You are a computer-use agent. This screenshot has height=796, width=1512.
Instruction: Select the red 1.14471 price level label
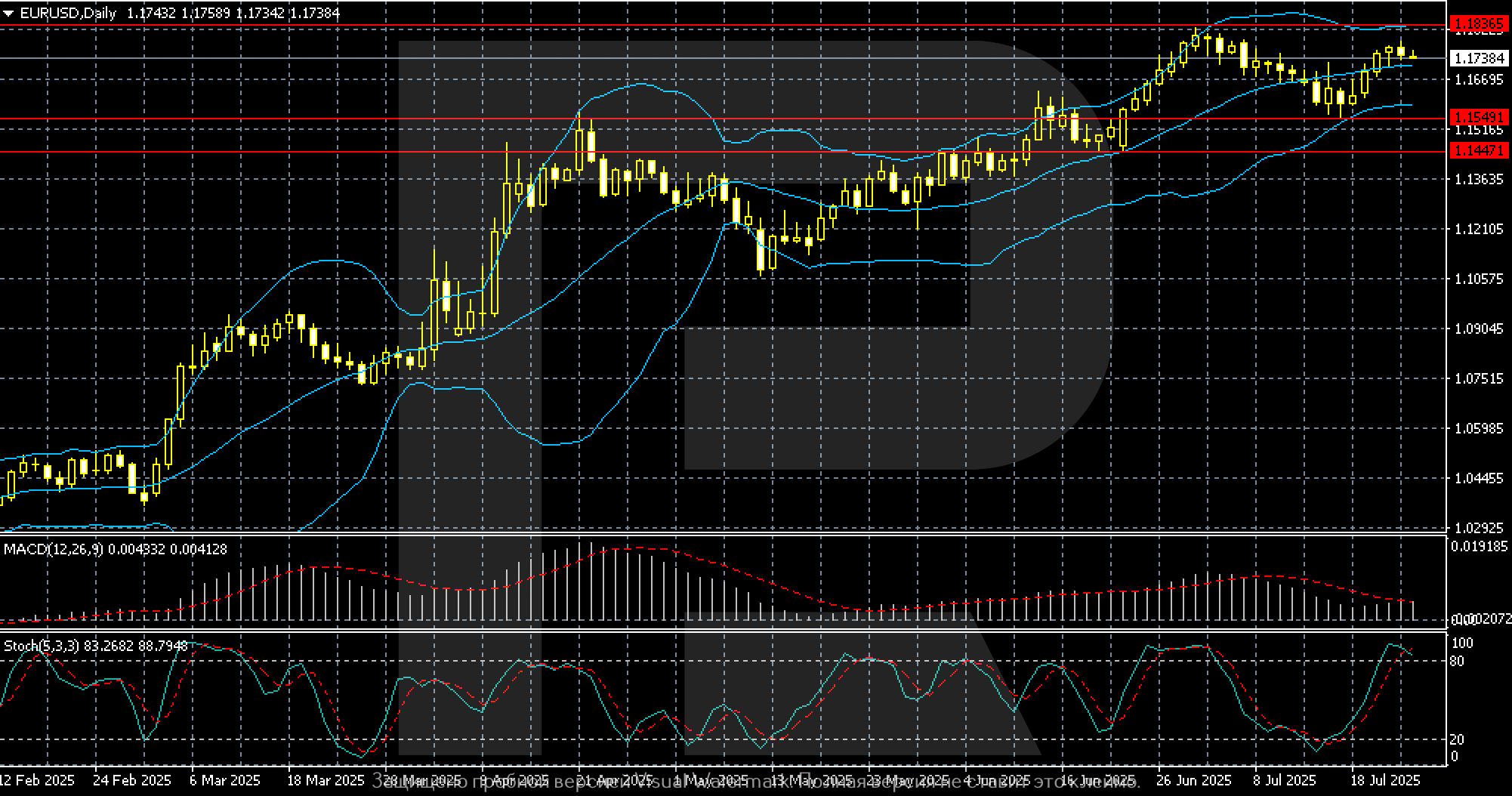point(1479,151)
